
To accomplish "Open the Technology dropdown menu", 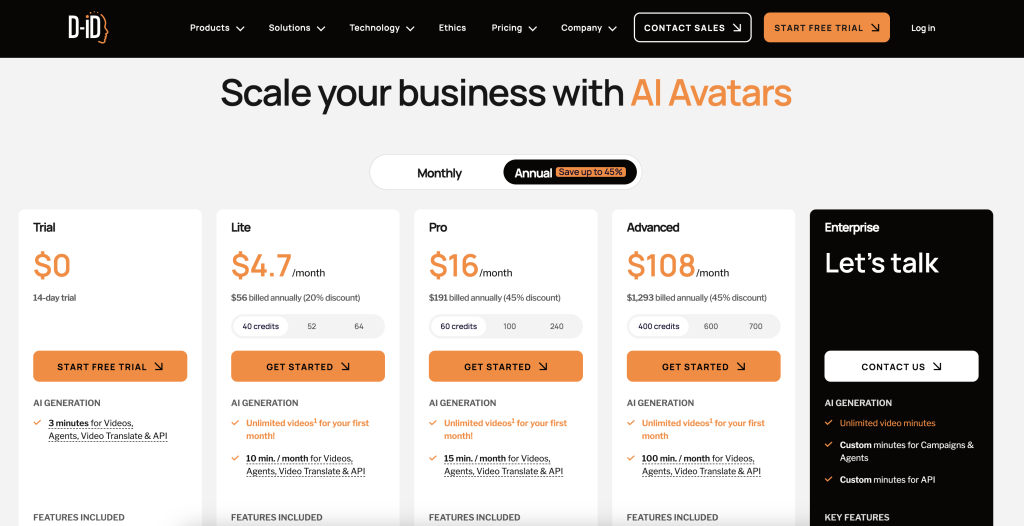I will 381,28.
